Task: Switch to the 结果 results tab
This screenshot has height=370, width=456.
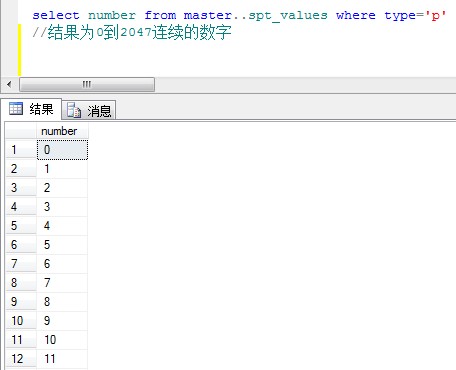Action: 31,109
